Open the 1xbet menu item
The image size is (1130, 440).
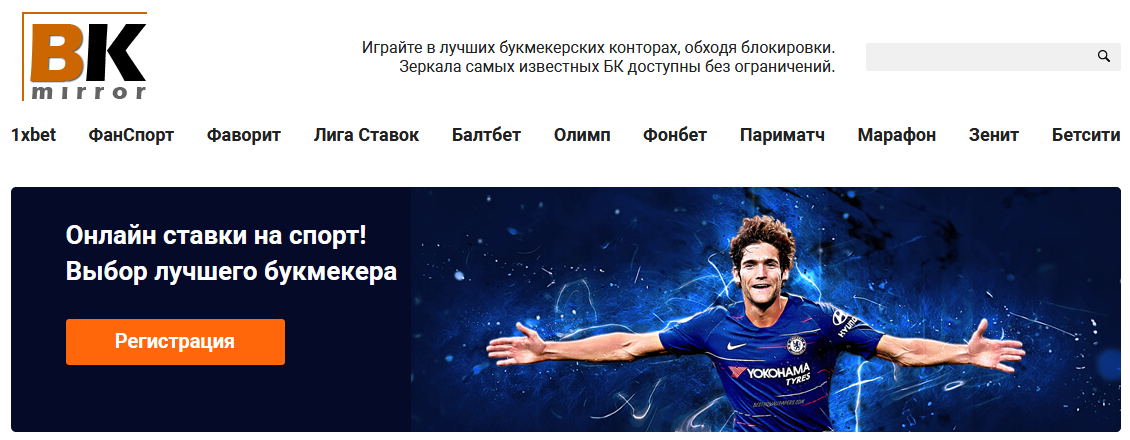pyautogui.click(x=34, y=135)
